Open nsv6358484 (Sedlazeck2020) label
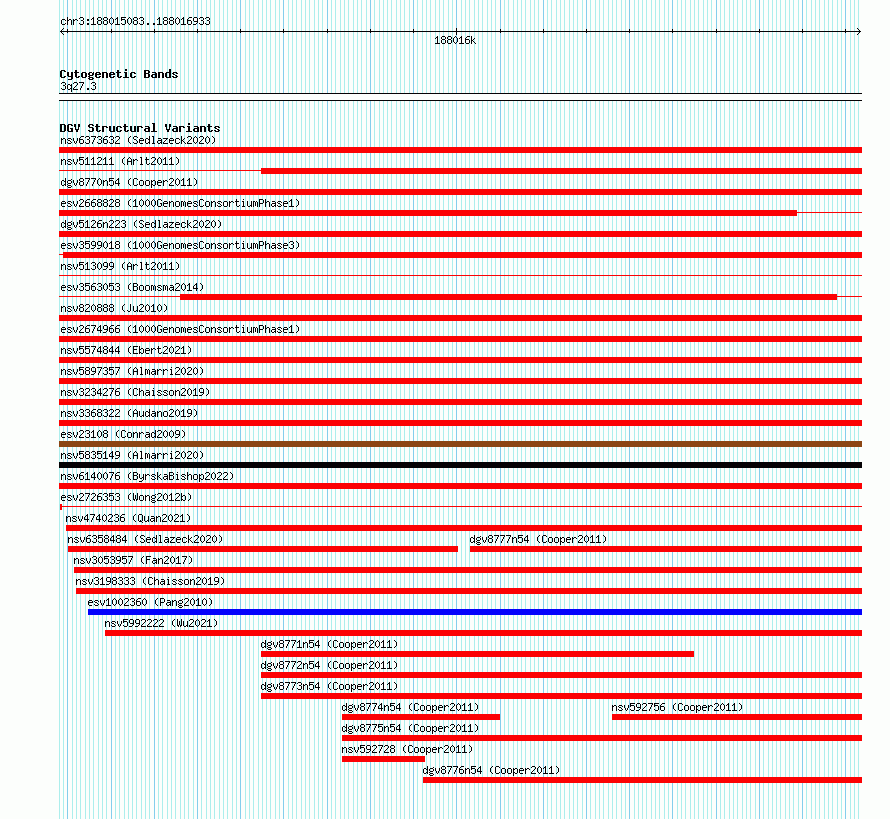890x819 pixels. tap(145, 539)
